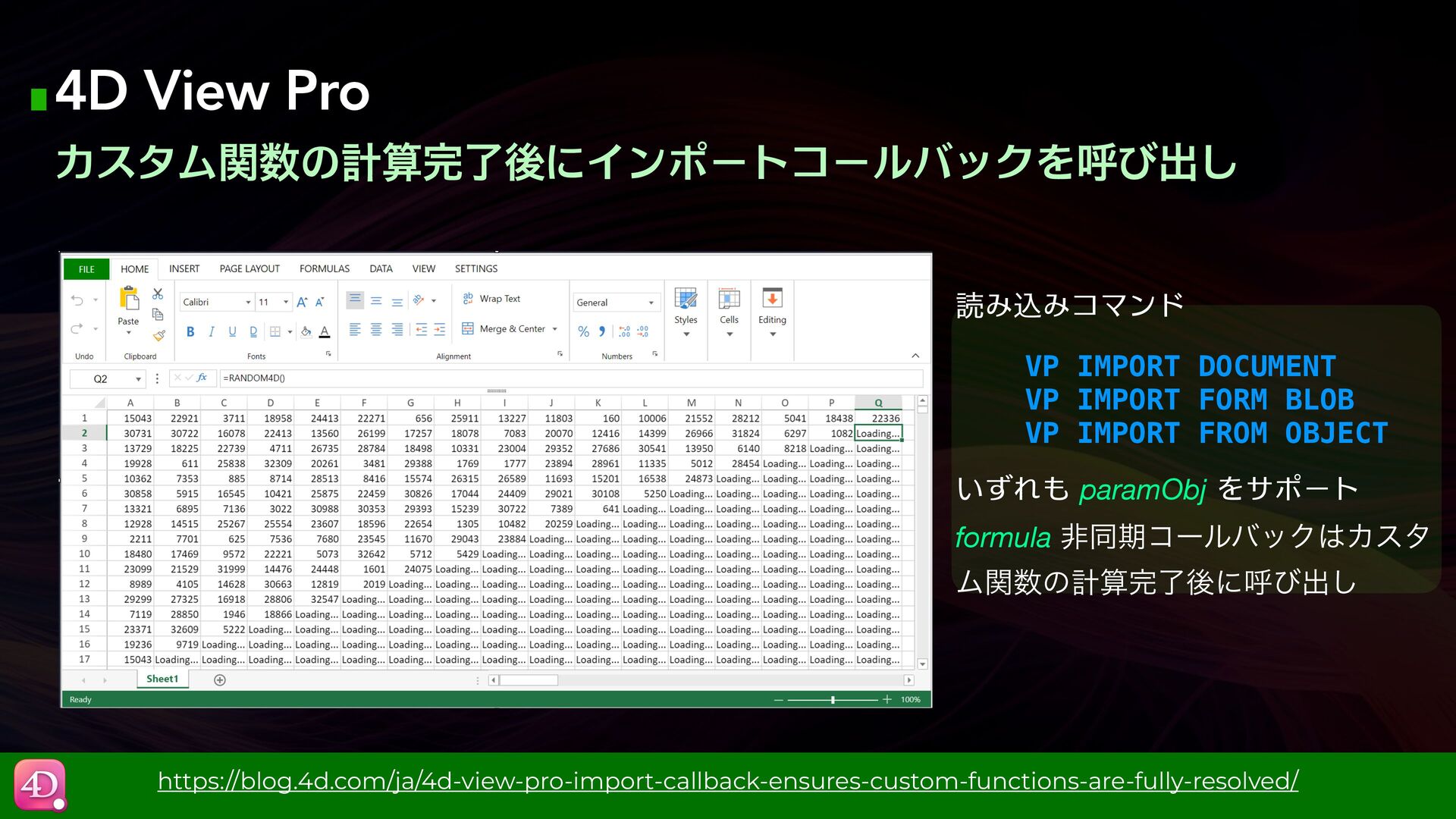Click the fill color bucket icon
The width and height of the screenshot is (1456, 819).
click(x=306, y=331)
